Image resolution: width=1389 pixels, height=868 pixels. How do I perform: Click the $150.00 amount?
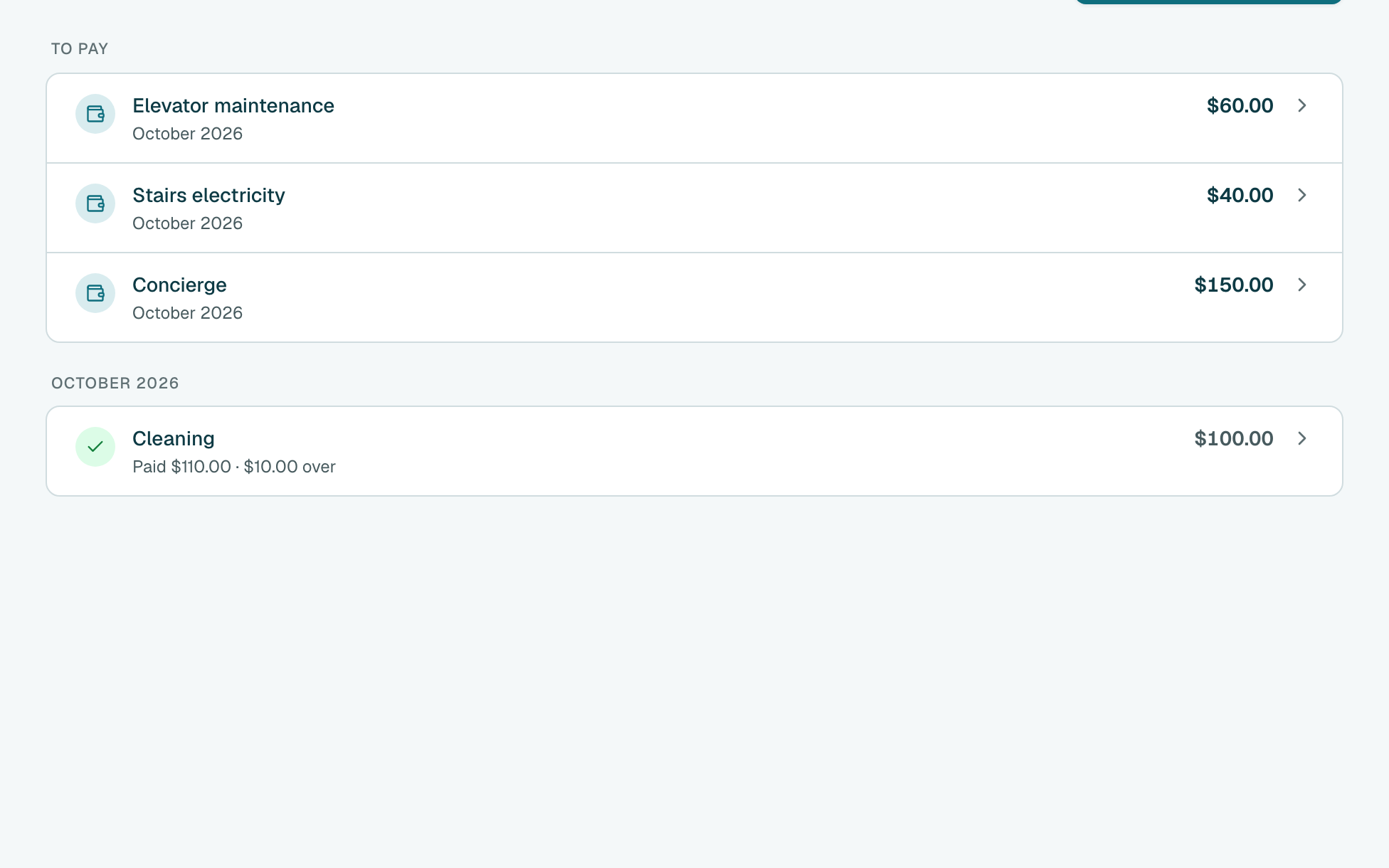click(x=1234, y=285)
